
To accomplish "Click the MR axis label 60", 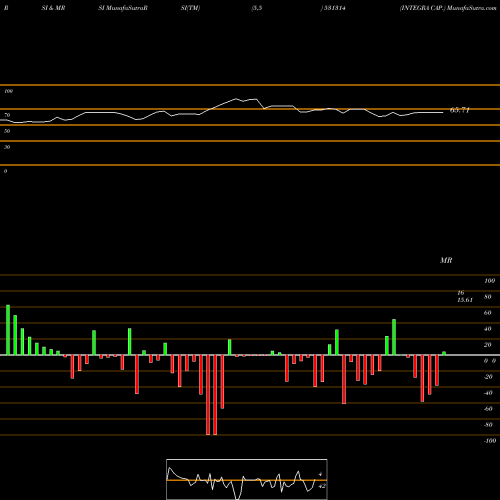I will [x=488, y=313].
